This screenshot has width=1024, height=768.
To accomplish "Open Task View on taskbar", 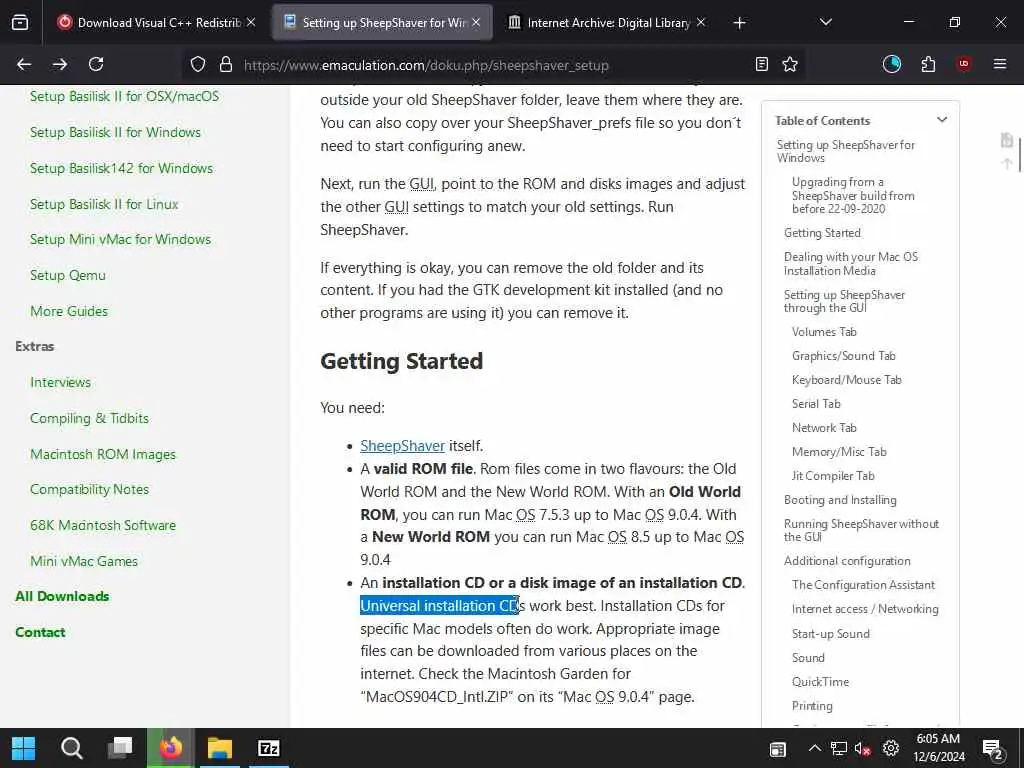I will click(x=120, y=748).
